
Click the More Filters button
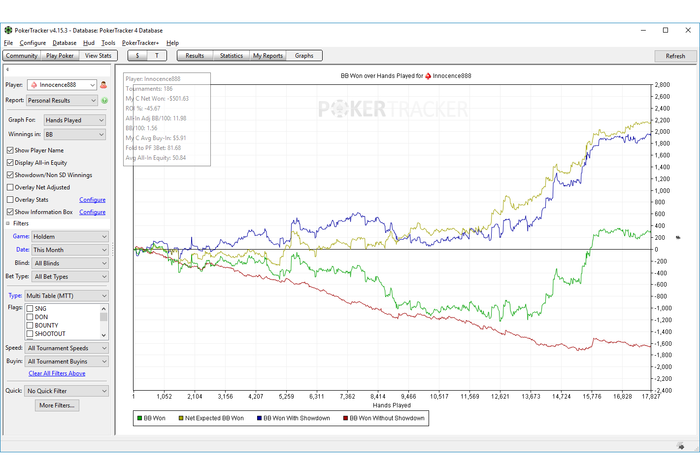(57, 405)
